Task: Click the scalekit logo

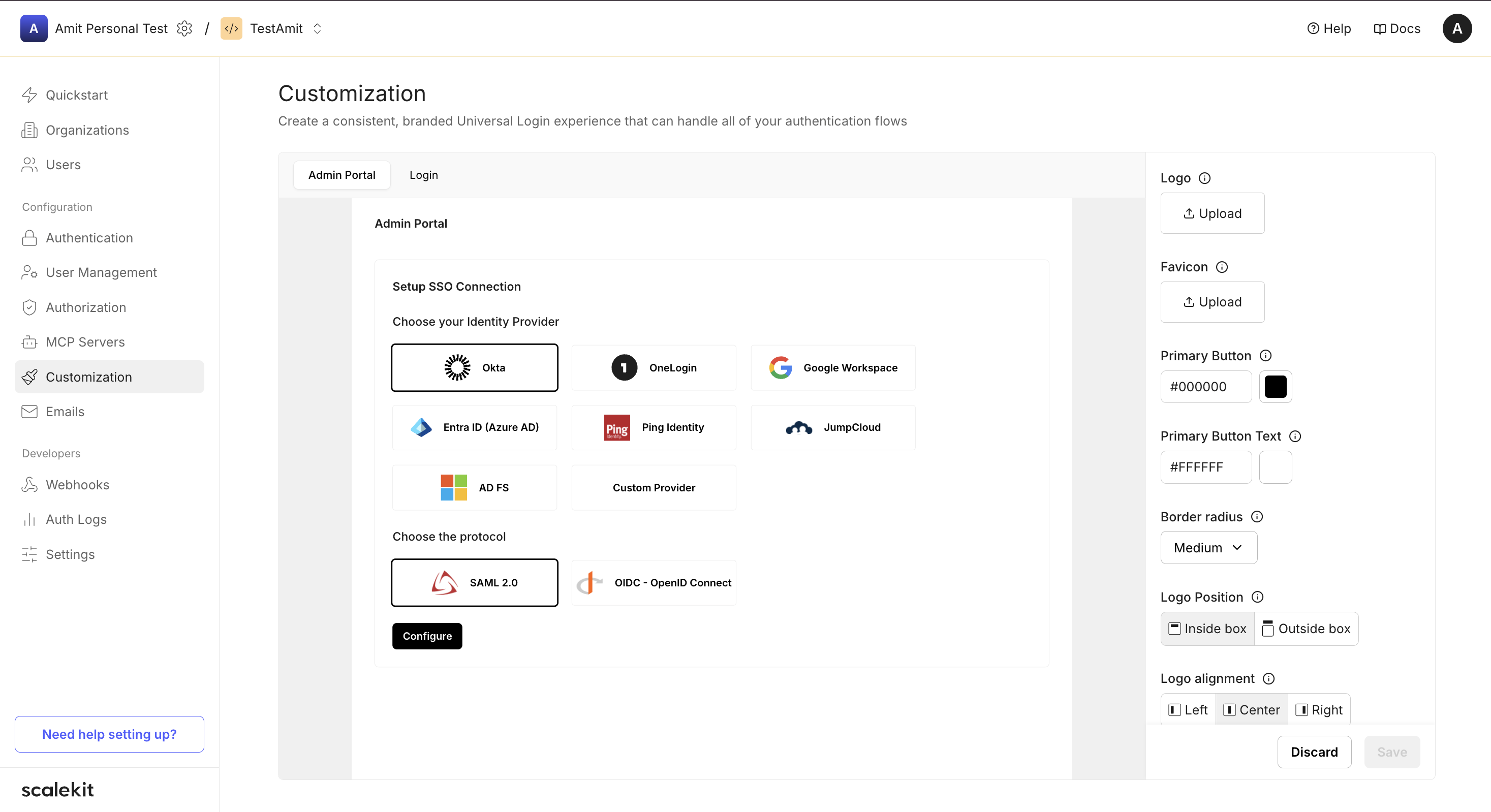Action: click(57, 790)
